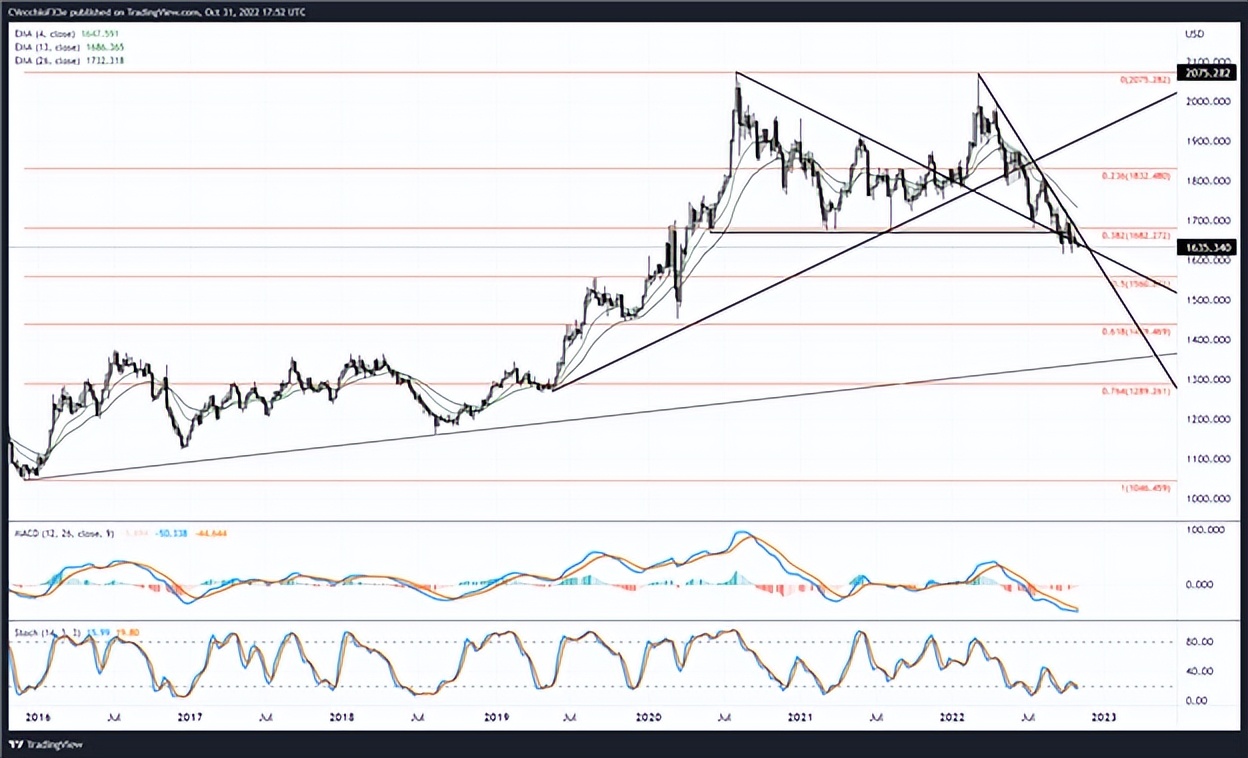Click the 2016 label on time axis

pyautogui.click(x=37, y=717)
